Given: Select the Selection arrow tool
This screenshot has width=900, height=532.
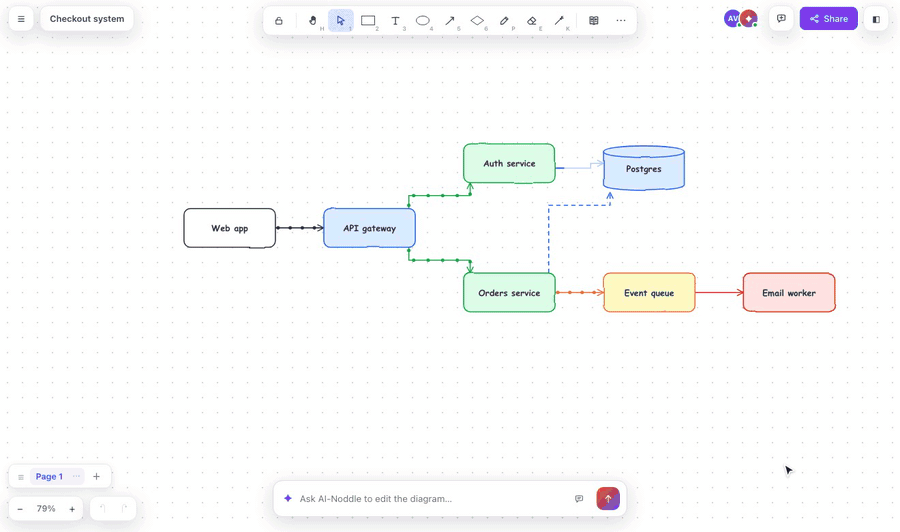Looking at the screenshot, I should pos(341,21).
